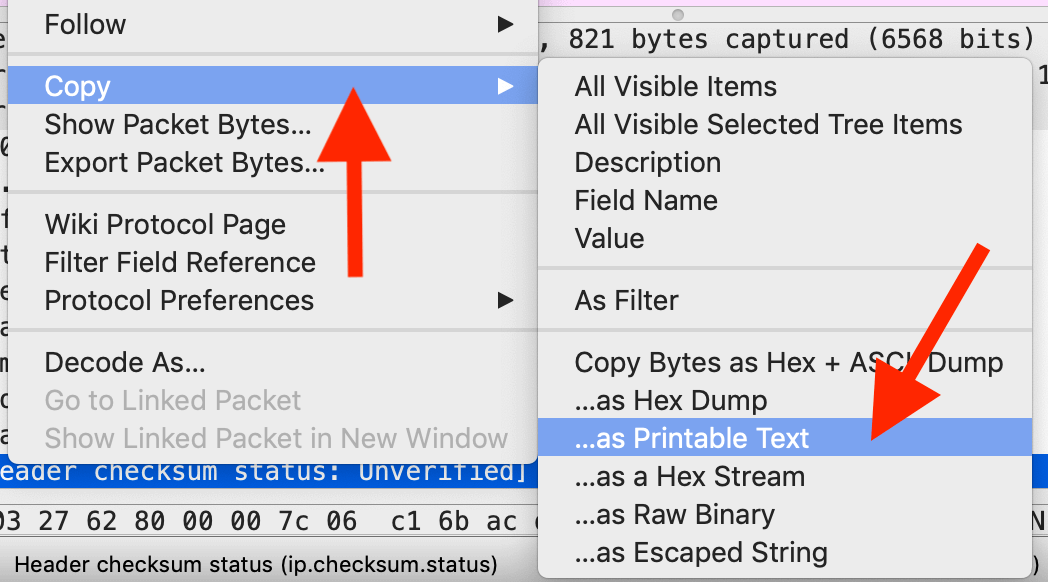Copy the Field Name
The image size is (1048, 582).
[646, 201]
